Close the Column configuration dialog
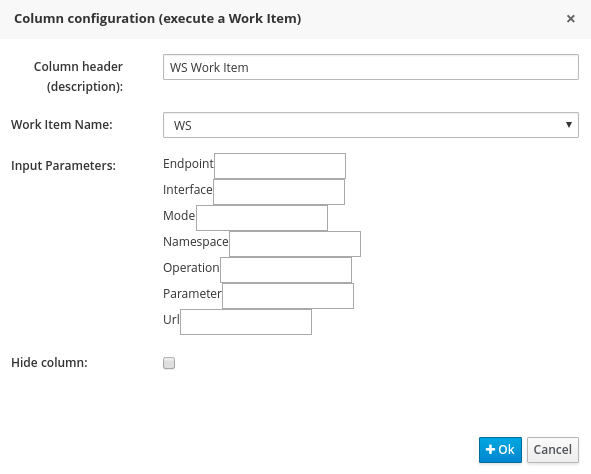This screenshot has width=591, height=474. click(x=571, y=18)
